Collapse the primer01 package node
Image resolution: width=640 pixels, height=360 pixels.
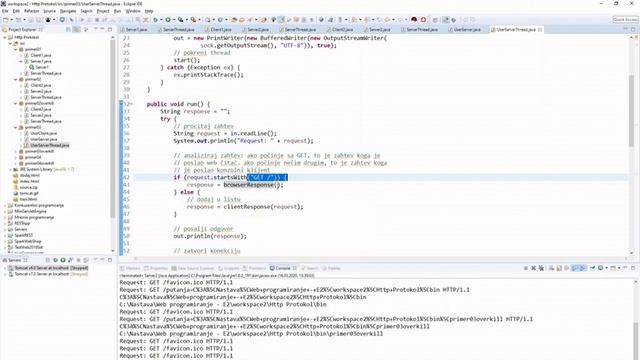16,49
